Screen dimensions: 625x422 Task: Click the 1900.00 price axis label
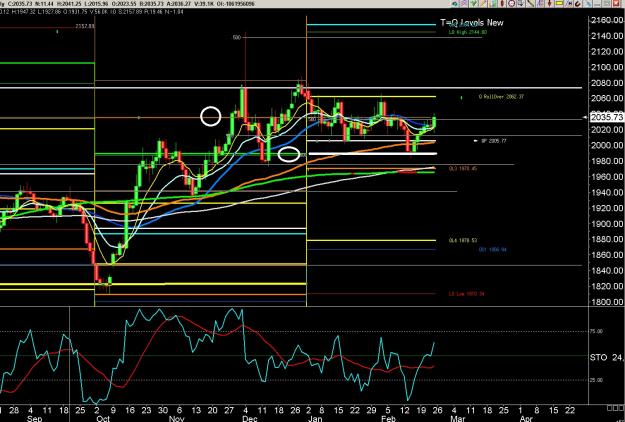(607, 224)
